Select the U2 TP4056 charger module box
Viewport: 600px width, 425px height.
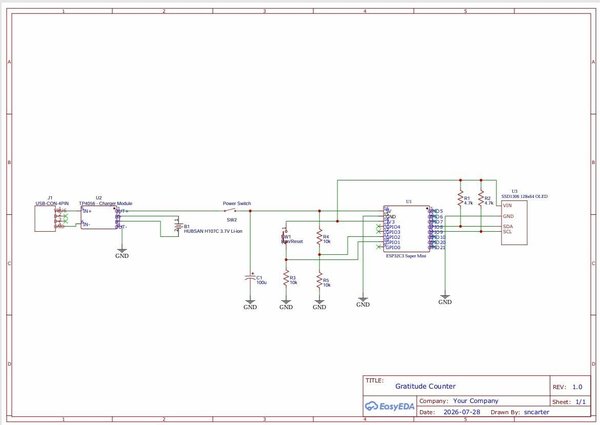click(99, 218)
